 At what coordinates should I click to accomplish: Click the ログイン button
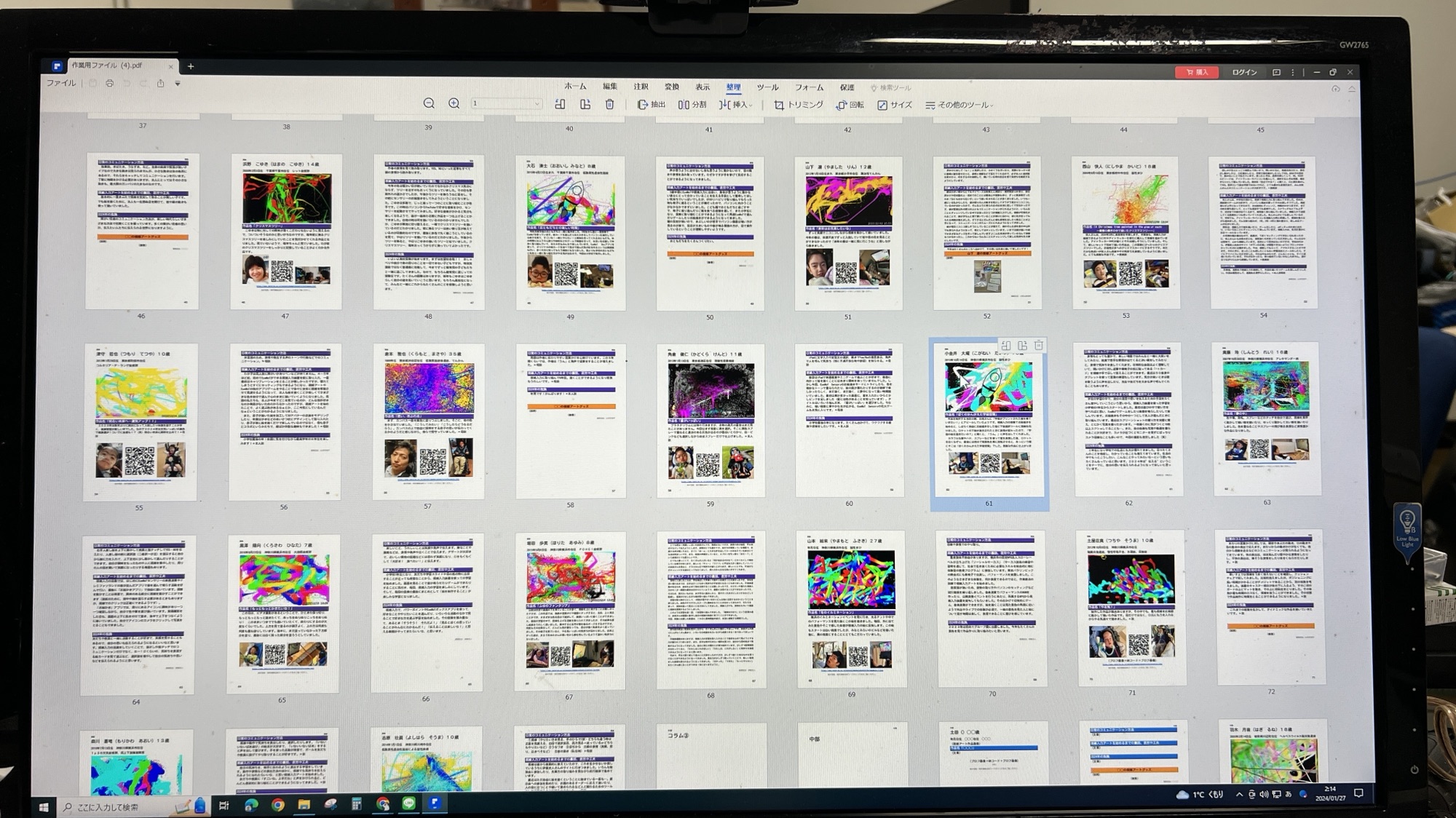point(1244,72)
